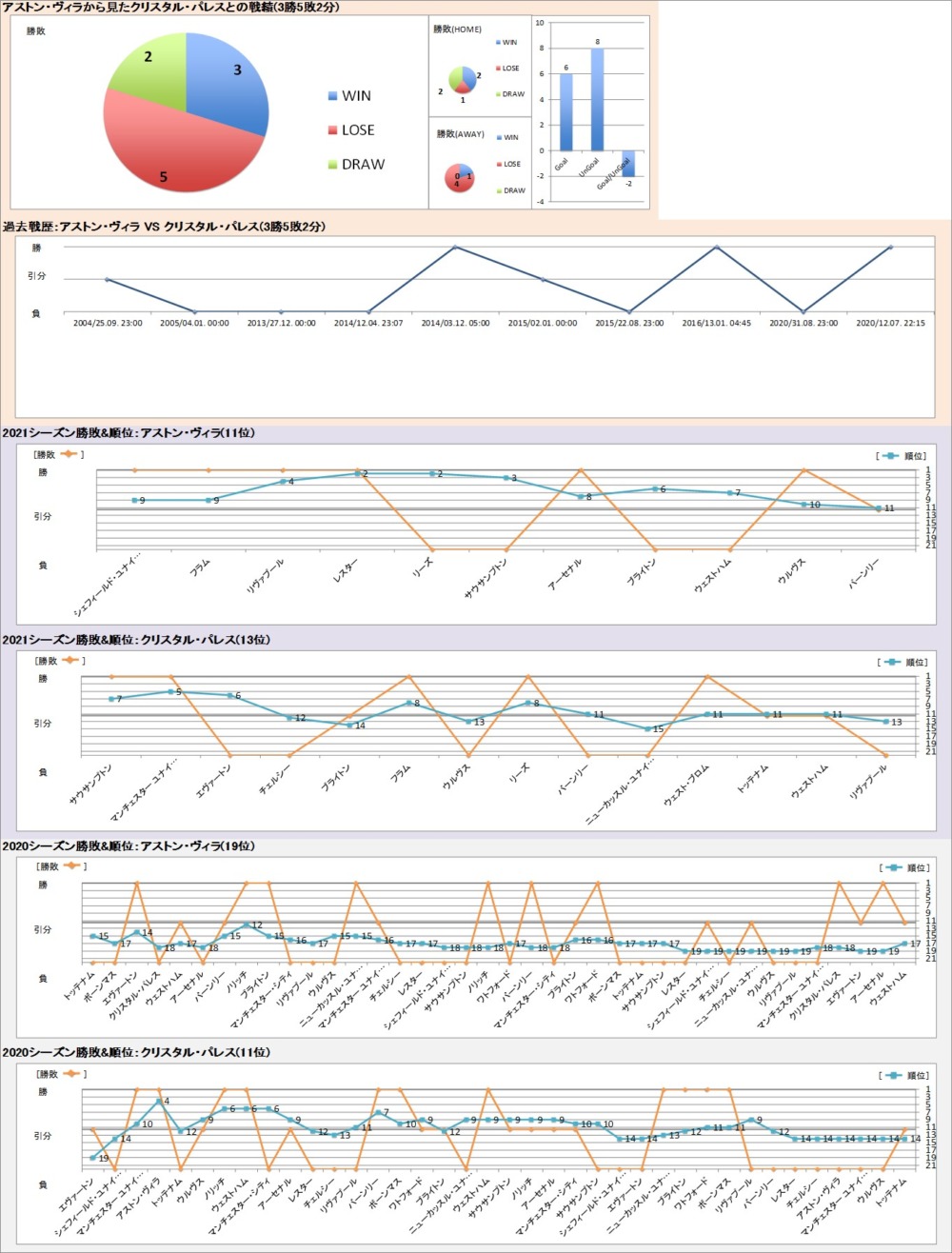Click the WIN blue swatch in the main legend
The image size is (952, 1253).
click(x=332, y=96)
